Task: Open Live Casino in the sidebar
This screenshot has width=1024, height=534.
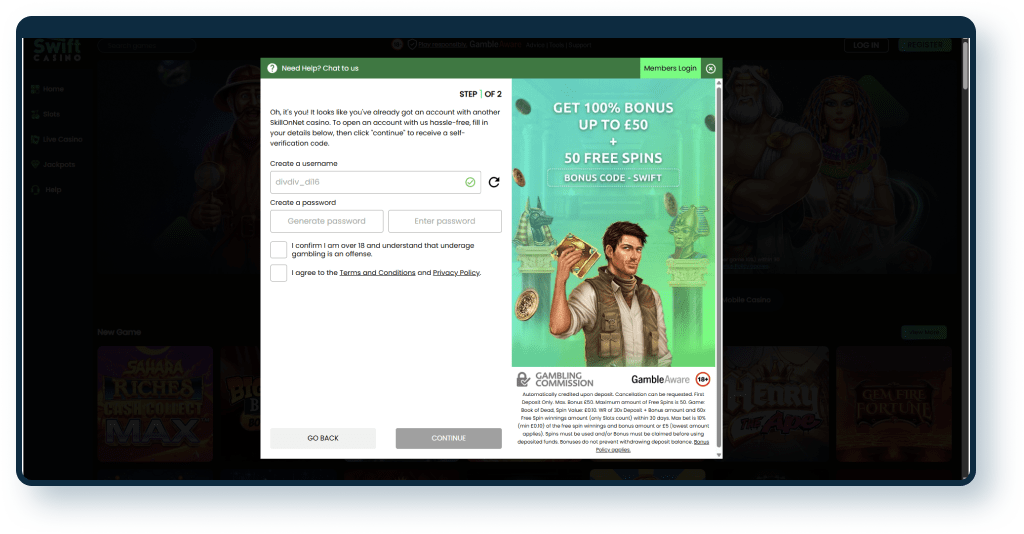Action: (56, 140)
